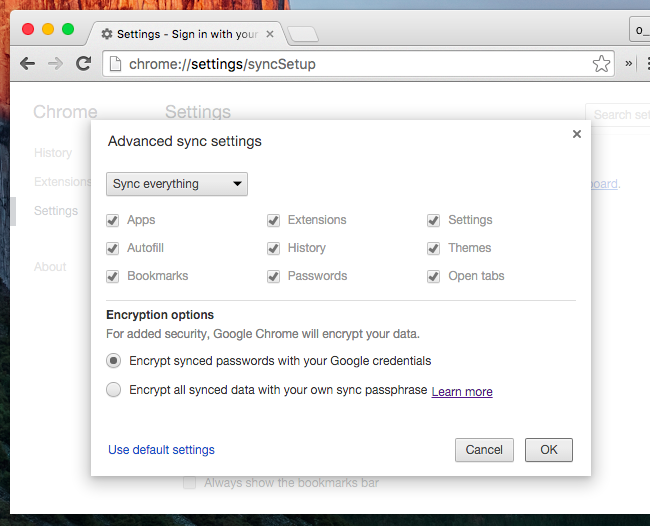Screen dimensions: 650x526
Task: Open Settings in the Chrome sidebar
Action: 56,211
